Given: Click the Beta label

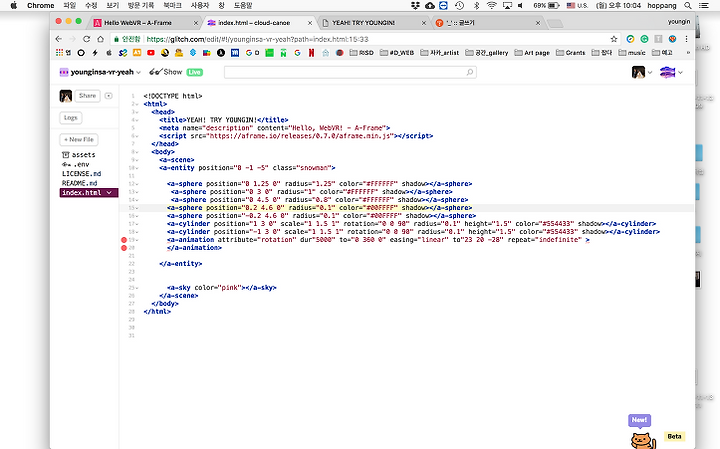Looking at the screenshot, I should point(674,437).
